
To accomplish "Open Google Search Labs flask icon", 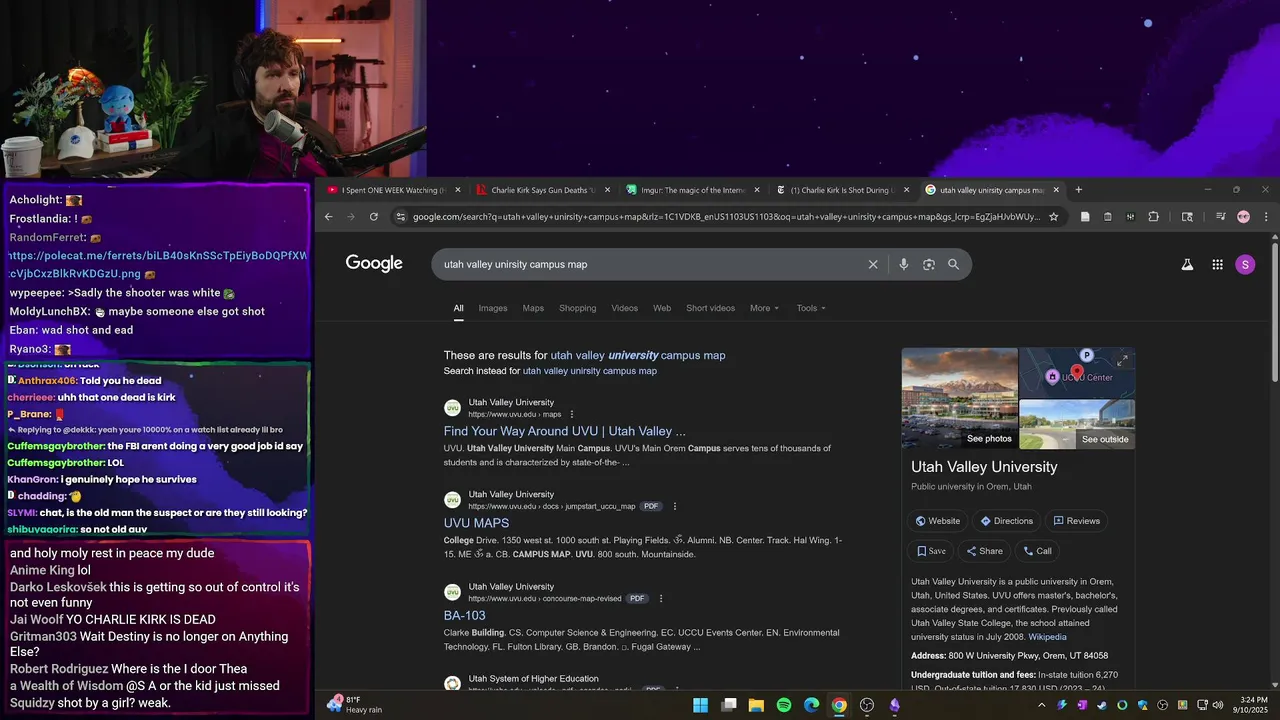I will point(1187,264).
